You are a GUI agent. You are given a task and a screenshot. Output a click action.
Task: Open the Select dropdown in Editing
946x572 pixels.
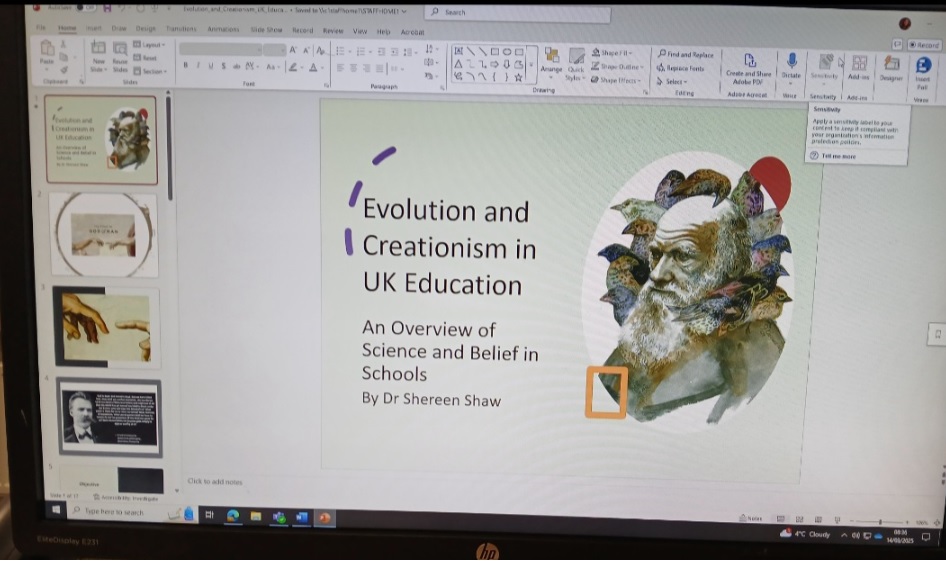(673, 81)
